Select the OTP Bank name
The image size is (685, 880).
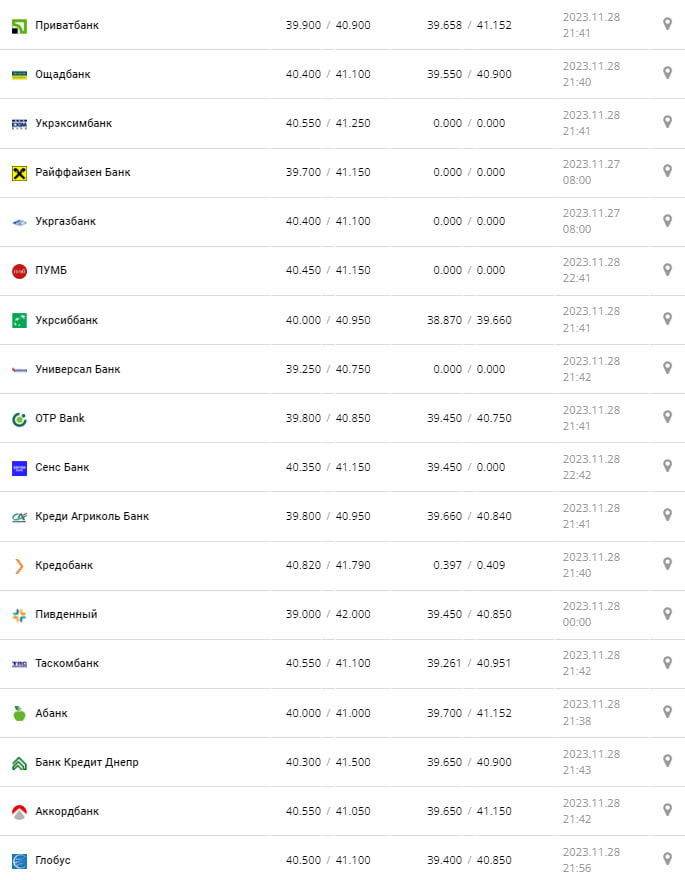click(x=60, y=418)
